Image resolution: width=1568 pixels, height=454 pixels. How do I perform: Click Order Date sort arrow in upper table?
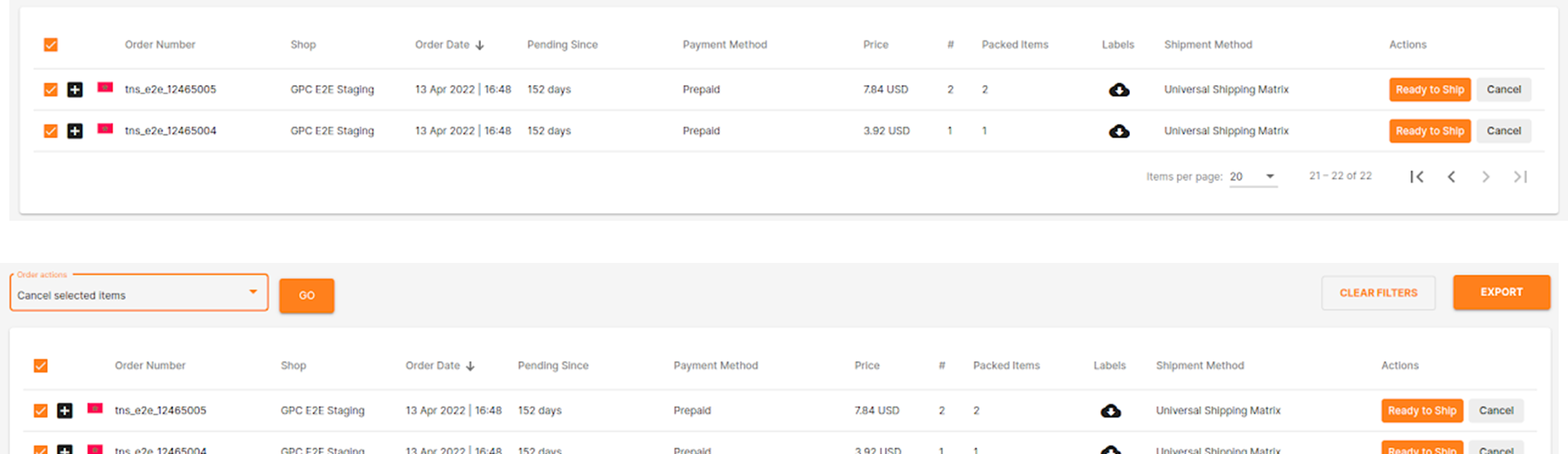[x=479, y=45]
